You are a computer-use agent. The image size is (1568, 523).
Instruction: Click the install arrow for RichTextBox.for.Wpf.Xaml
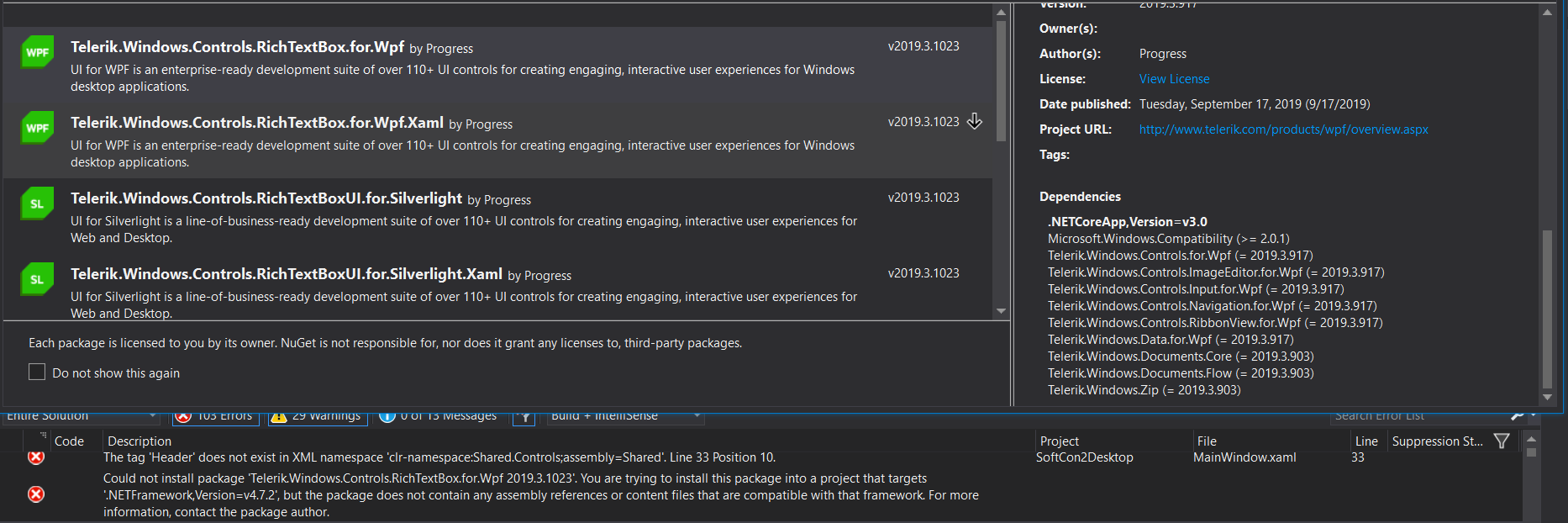click(x=975, y=121)
